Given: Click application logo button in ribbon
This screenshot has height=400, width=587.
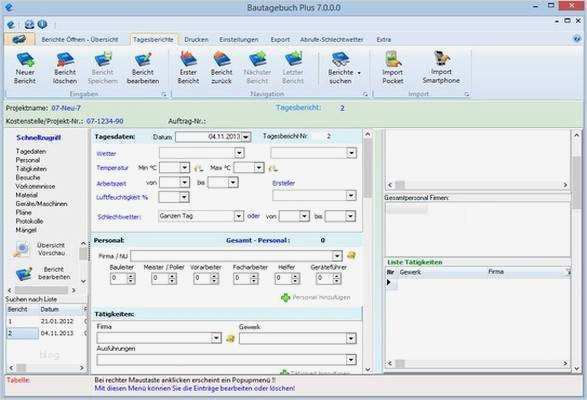Looking at the screenshot, I should pyautogui.click(x=19, y=39).
